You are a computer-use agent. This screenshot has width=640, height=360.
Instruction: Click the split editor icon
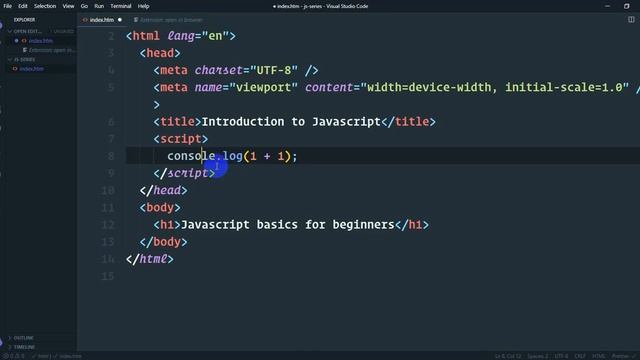pos(631,20)
